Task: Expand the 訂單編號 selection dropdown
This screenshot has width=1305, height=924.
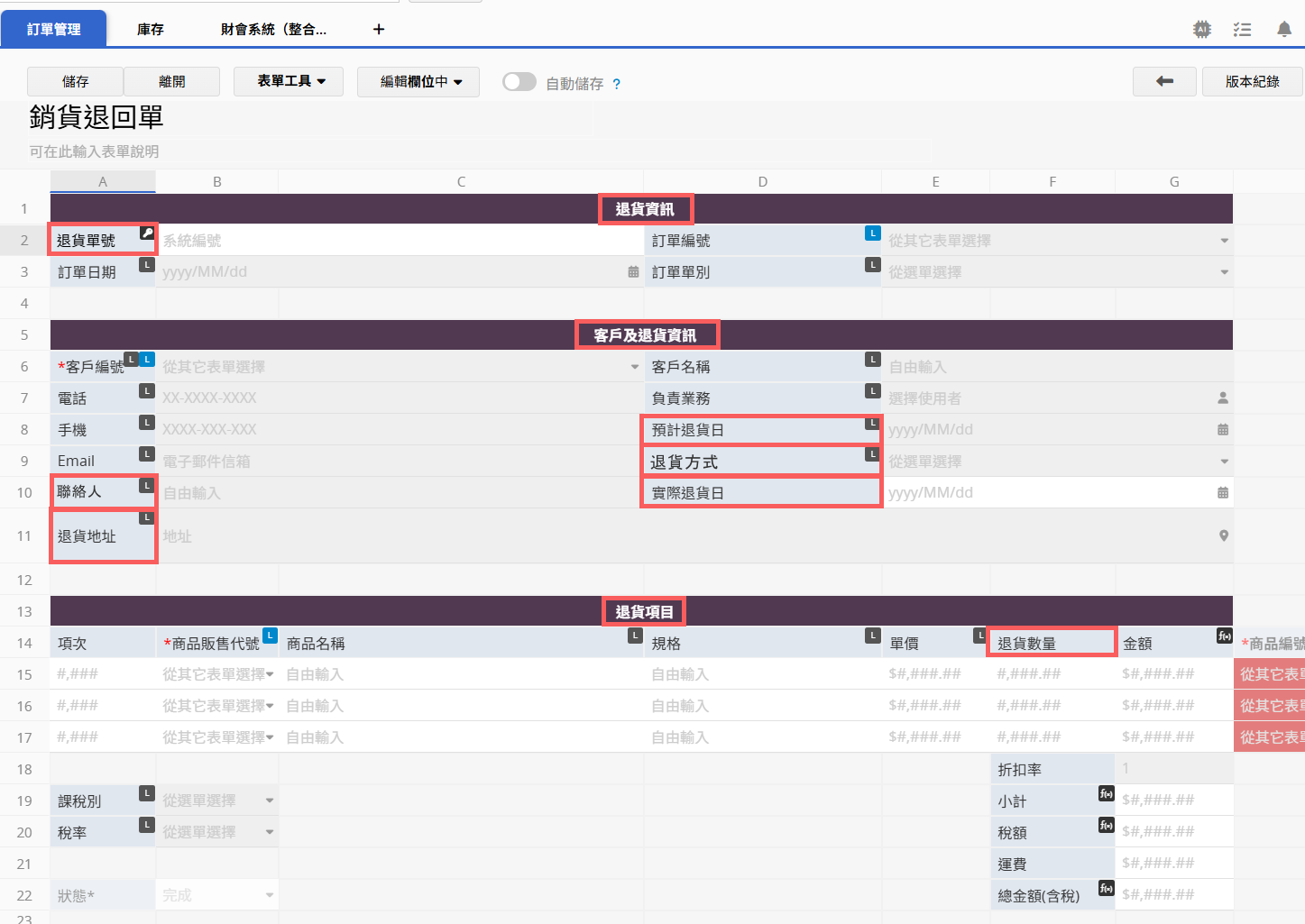Action: tap(1223, 241)
